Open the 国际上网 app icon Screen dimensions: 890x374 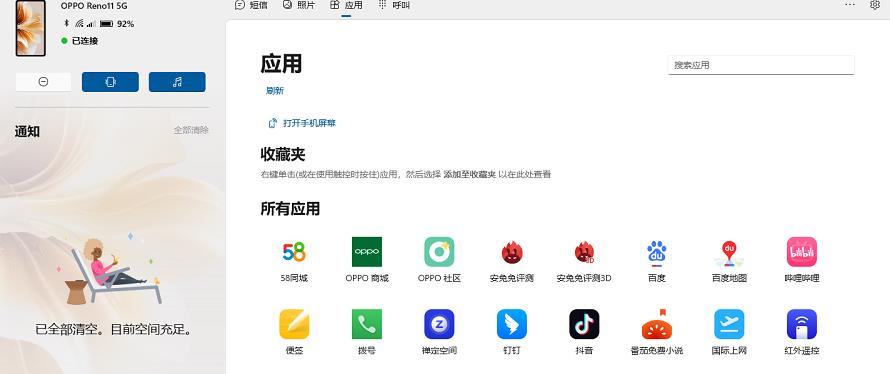(x=729, y=324)
